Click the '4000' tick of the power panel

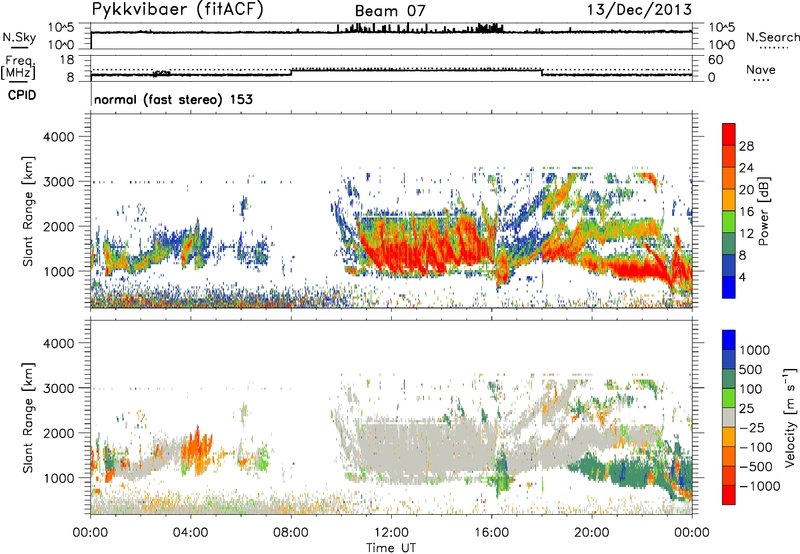(58, 137)
